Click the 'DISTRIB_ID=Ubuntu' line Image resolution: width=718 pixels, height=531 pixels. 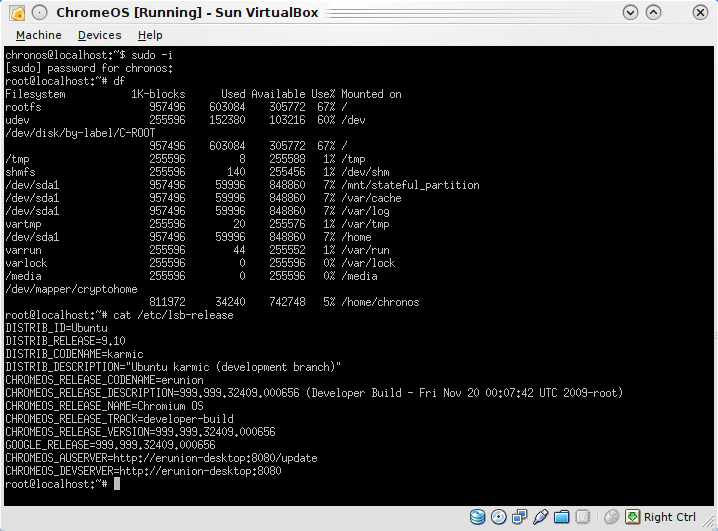click(56, 328)
